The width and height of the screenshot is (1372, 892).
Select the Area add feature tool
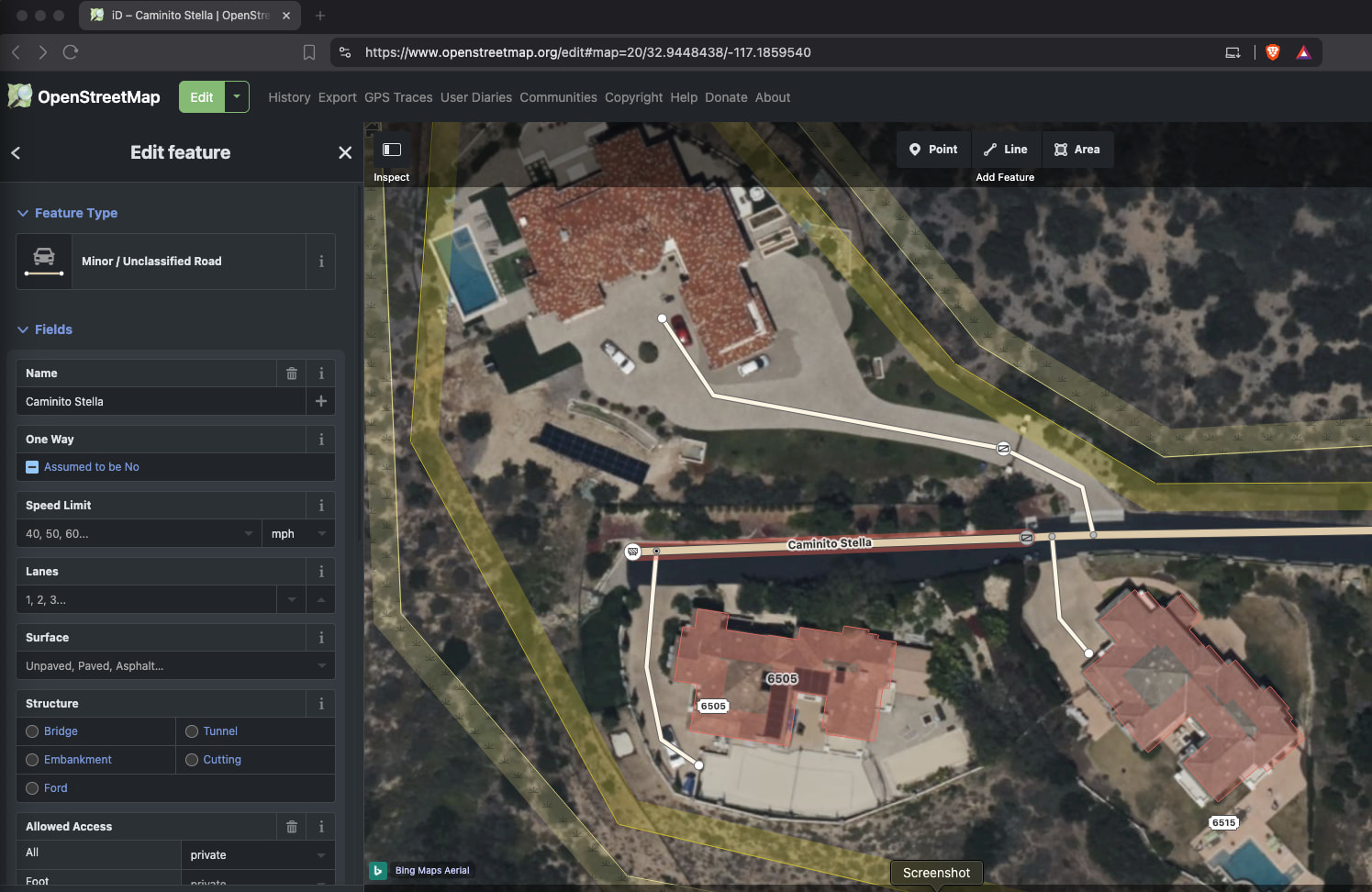[x=1077, y=150]
